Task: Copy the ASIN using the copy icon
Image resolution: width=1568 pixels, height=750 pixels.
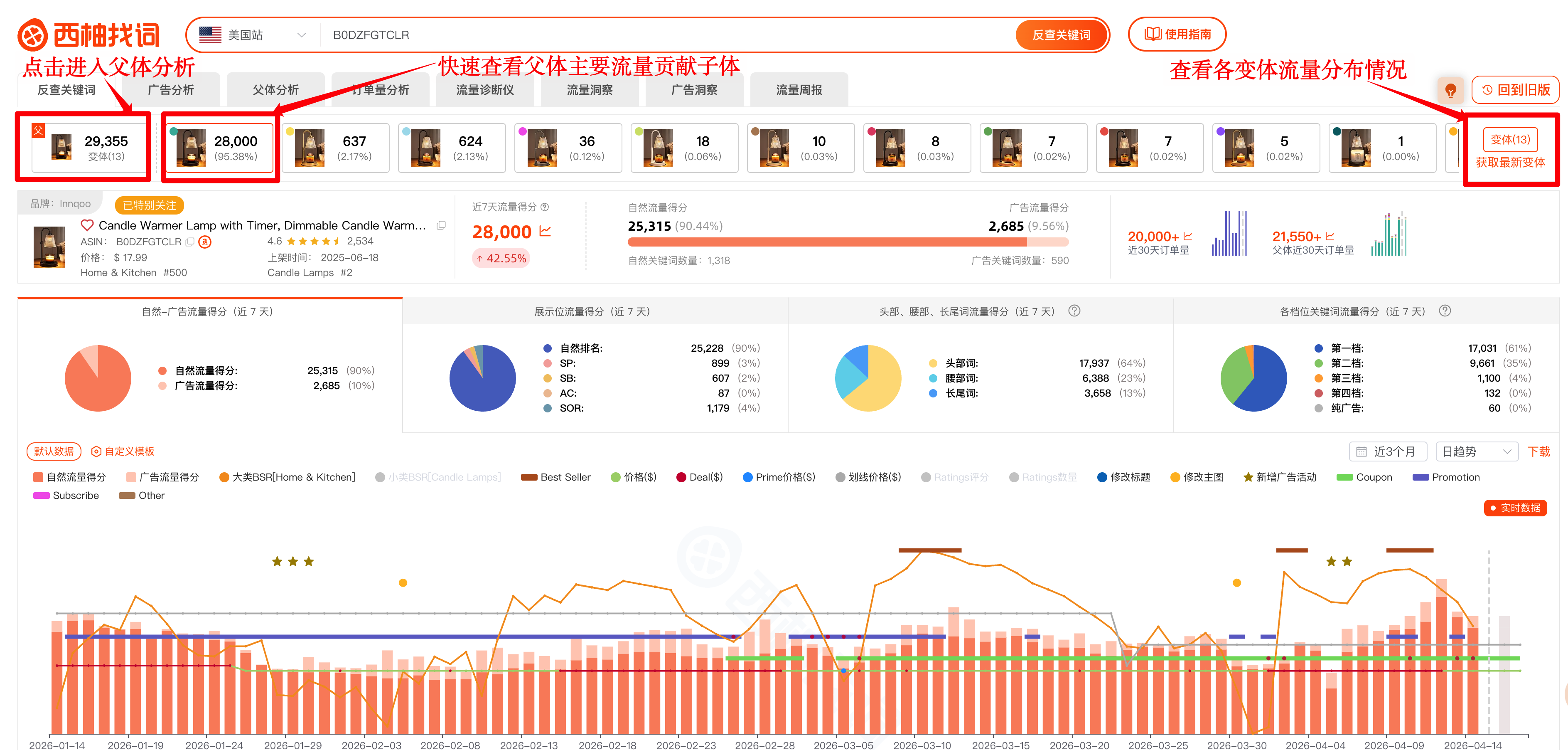Action: [x=190, y=242]
